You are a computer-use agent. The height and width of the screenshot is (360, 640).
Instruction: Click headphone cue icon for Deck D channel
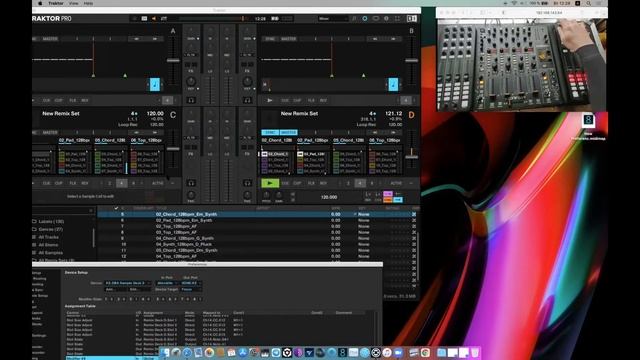coord(247,183)
